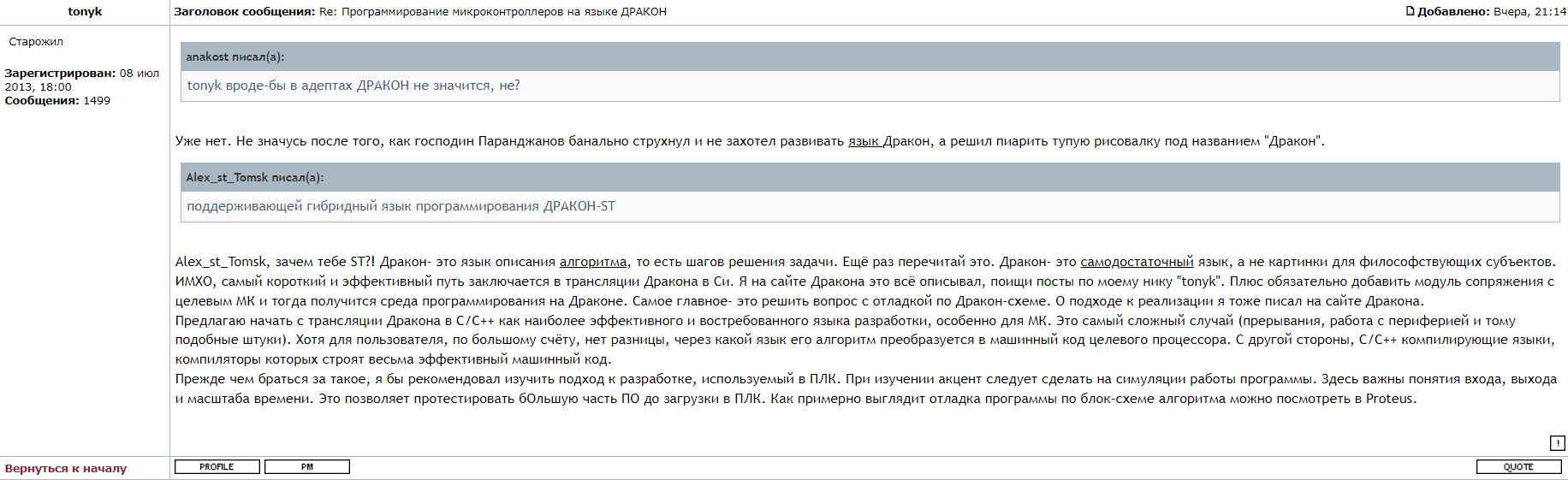
Task: Click the author name tonyk
Action: coord(85,12)
